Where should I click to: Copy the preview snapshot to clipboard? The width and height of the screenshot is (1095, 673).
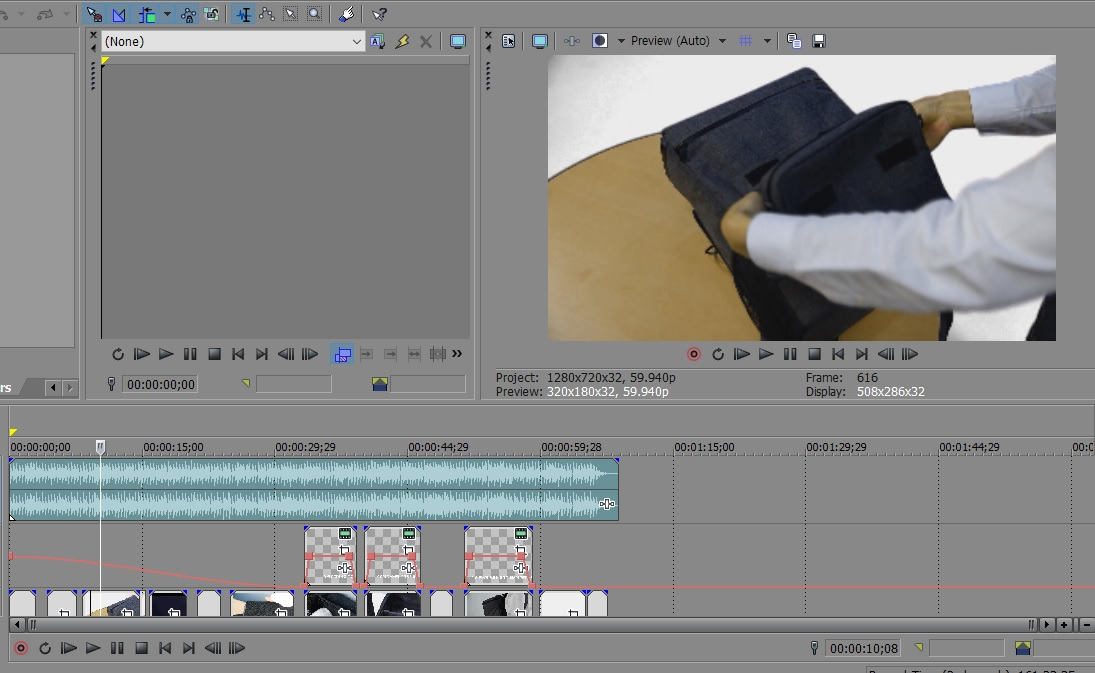point(794,41)
